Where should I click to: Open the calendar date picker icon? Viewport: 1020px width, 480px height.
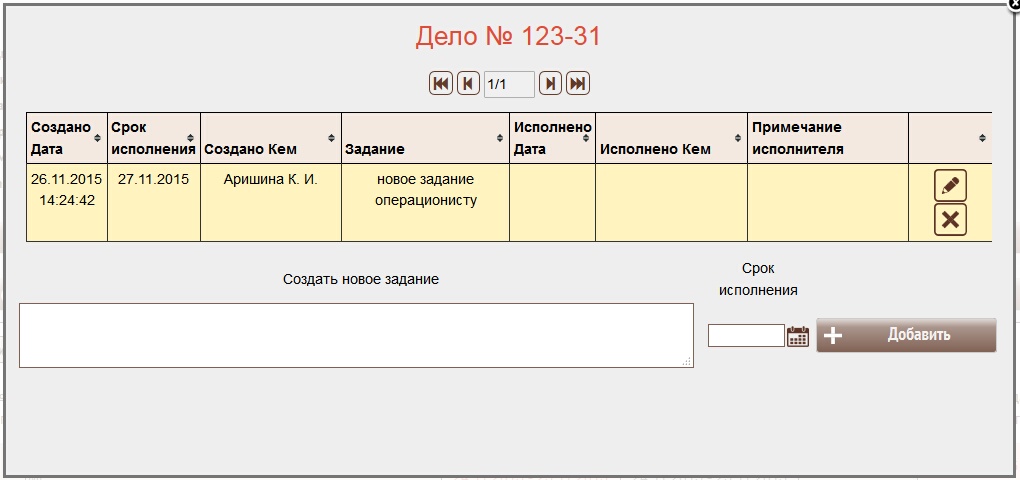[798, 336]
